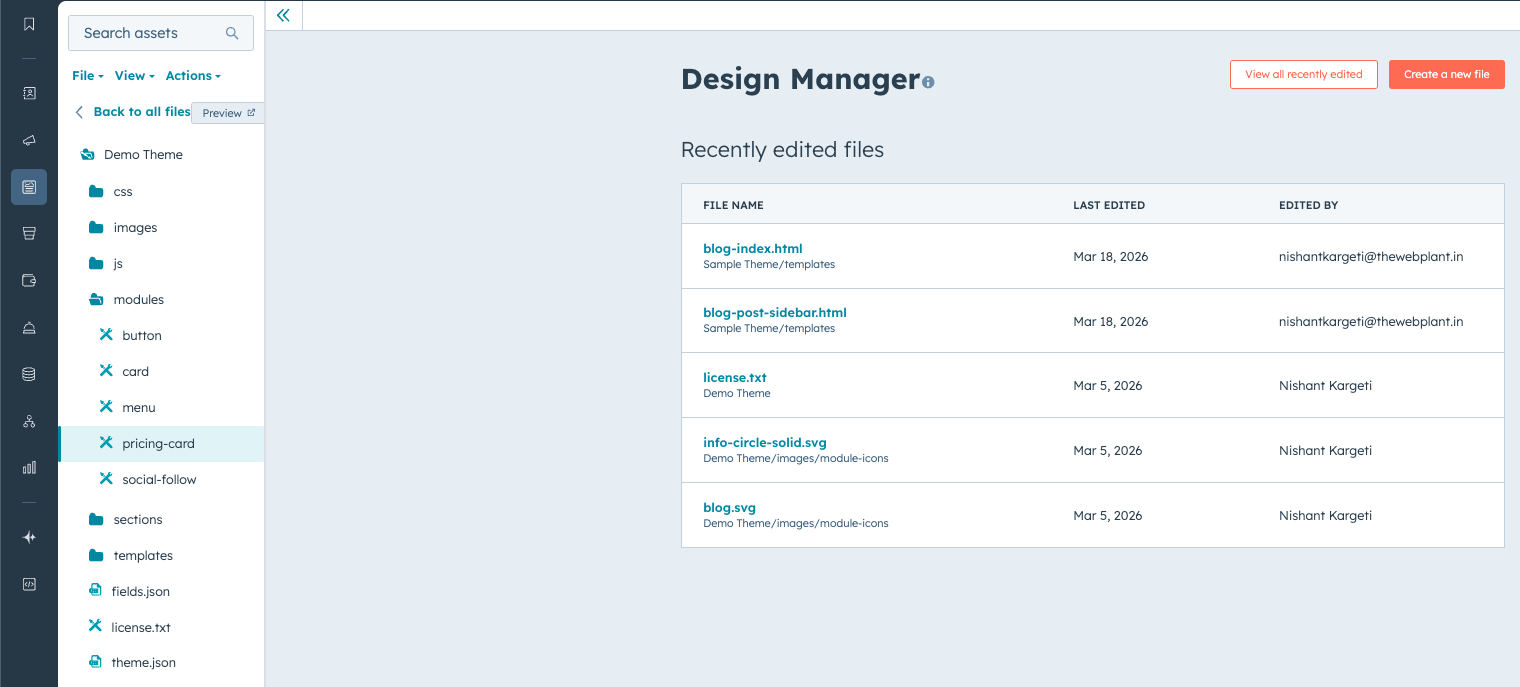Viewport: 1520px width, 687px height.
Task: Open the View dropdown menu
Action: click(135, 76)
